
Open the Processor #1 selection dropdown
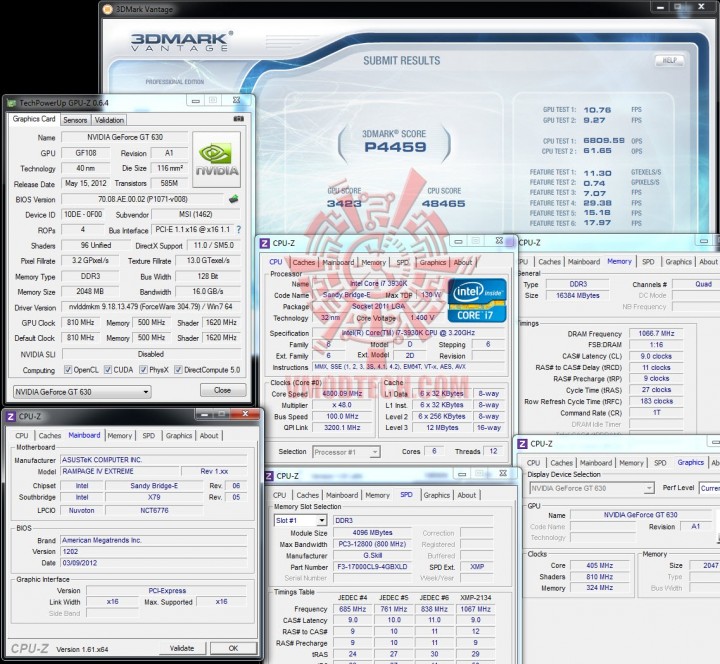(x=346, y=452)
